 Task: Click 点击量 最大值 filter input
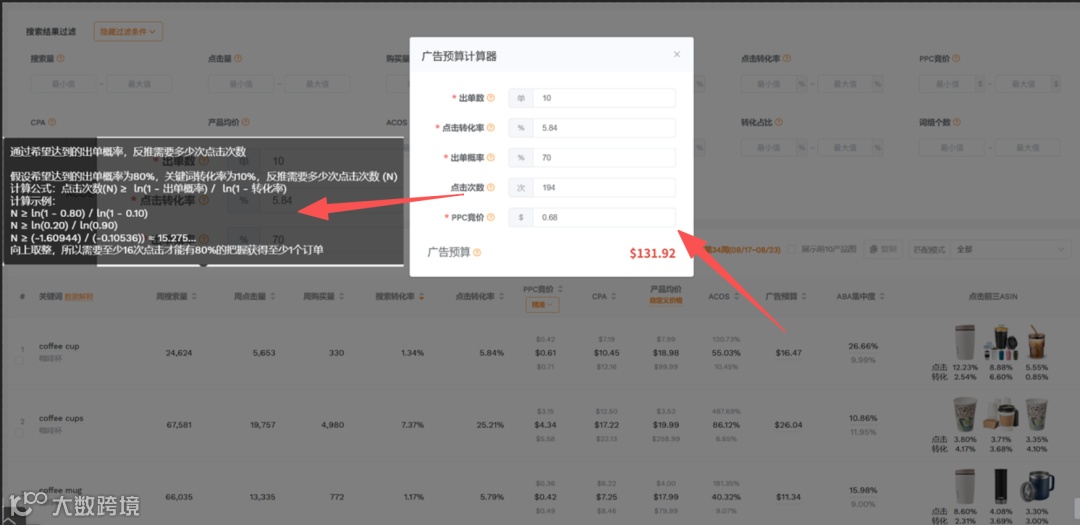pos(318,84)
